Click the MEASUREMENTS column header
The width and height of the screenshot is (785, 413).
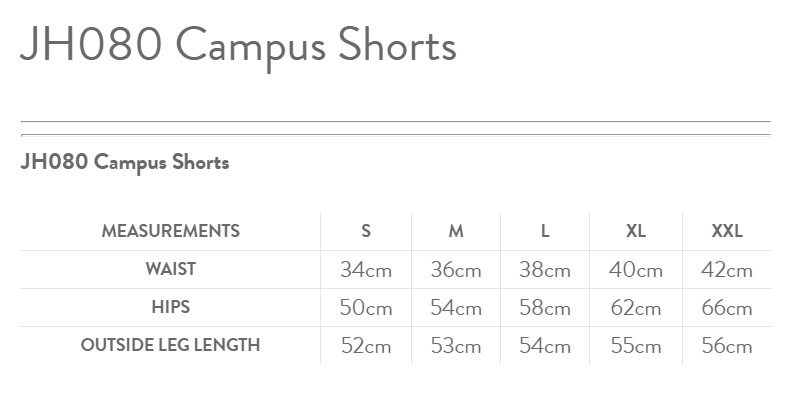pyautogui.click(x=171, y=231)
